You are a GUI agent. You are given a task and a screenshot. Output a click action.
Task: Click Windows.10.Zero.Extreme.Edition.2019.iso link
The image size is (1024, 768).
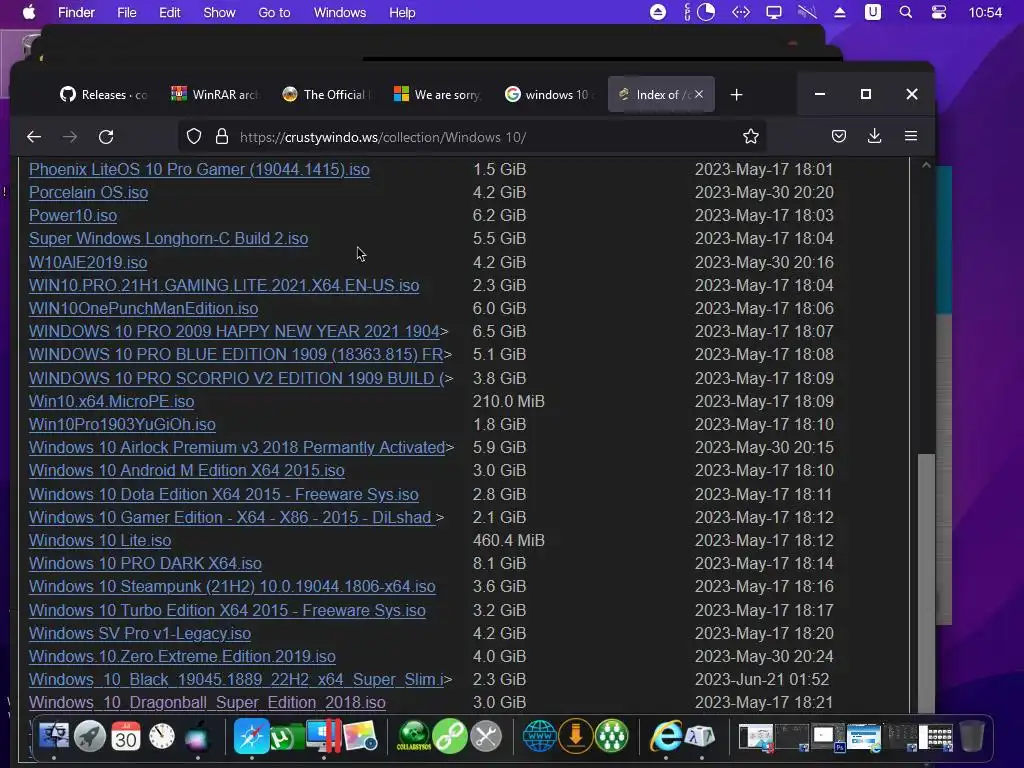(182, 656)
